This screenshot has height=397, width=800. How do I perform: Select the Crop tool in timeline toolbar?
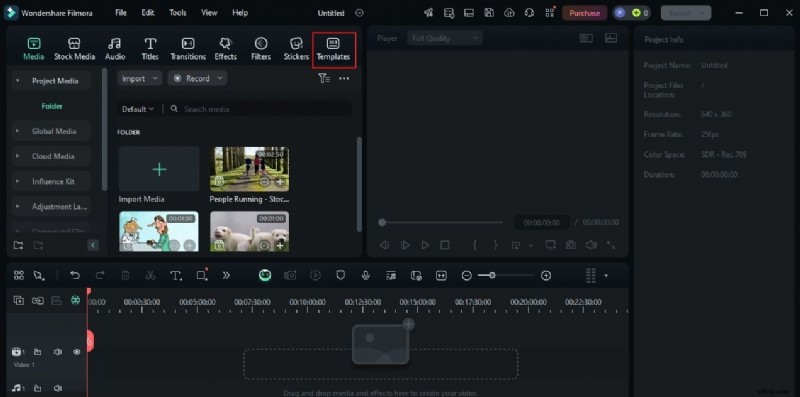pyautogui.click(x=202, y=276)
